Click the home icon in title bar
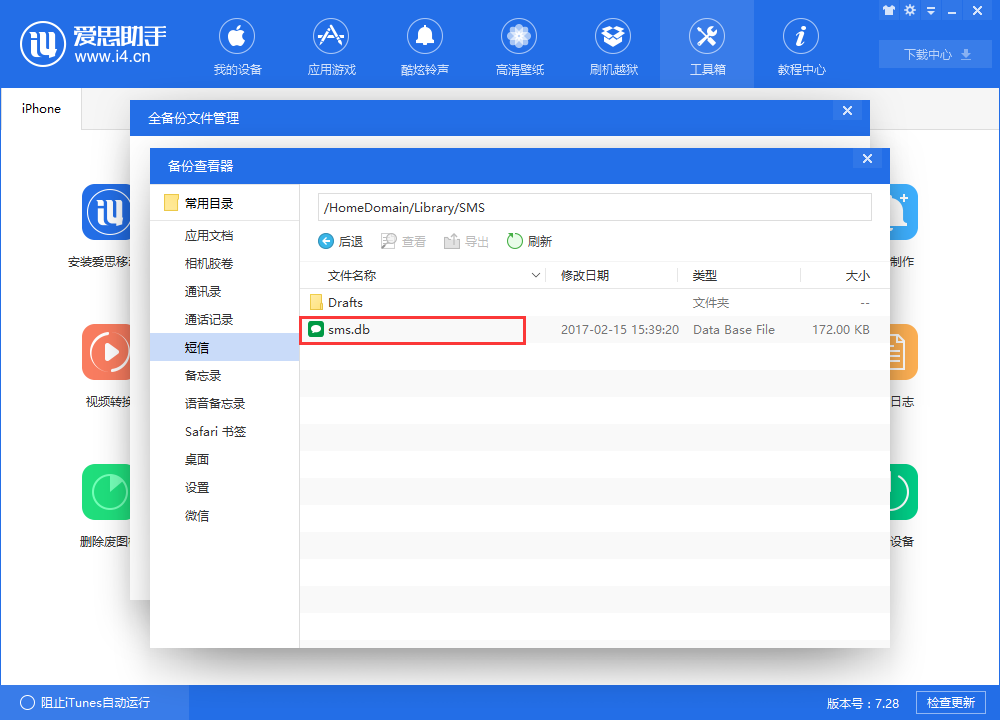 (x=888, y=10)
